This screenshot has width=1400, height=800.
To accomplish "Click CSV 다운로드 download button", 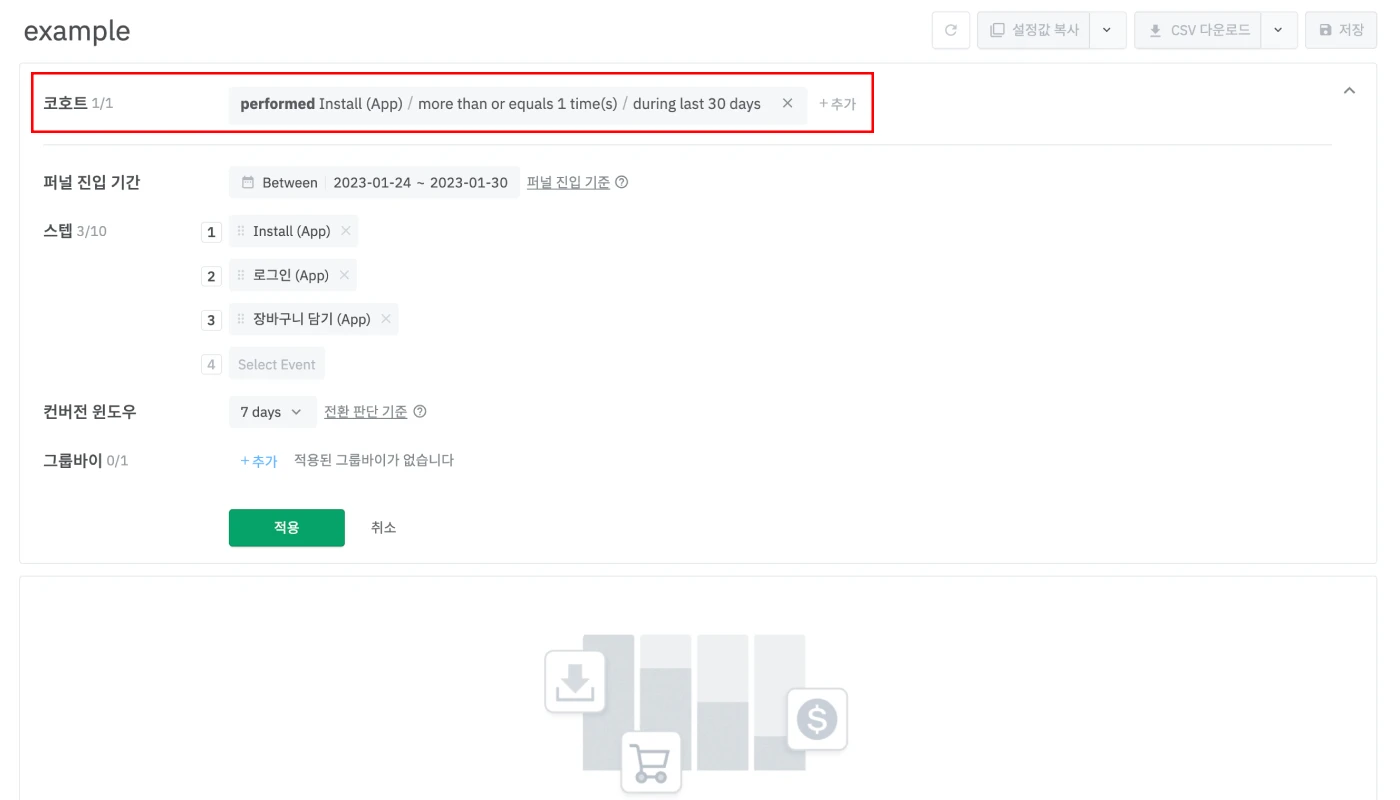I will tap(1198, 30).
